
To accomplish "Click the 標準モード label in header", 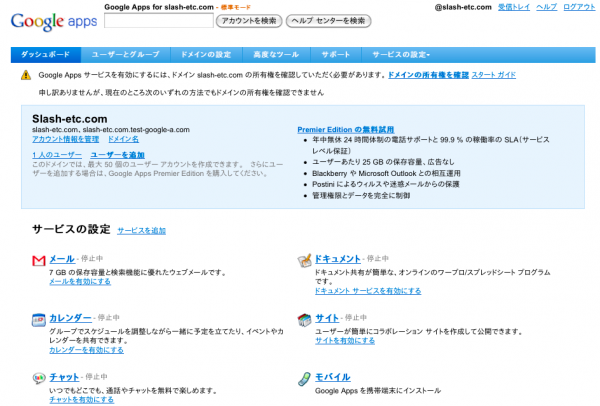I will tap(236, 7).
